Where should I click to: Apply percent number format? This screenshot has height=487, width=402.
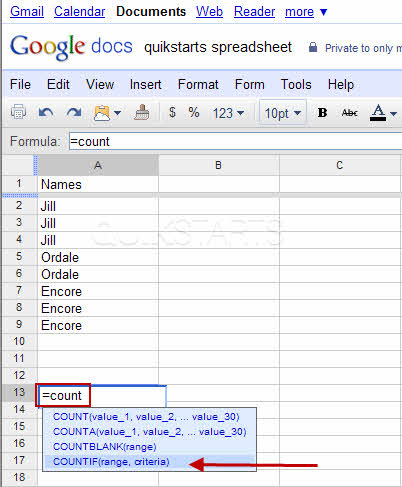click(194, 112)
